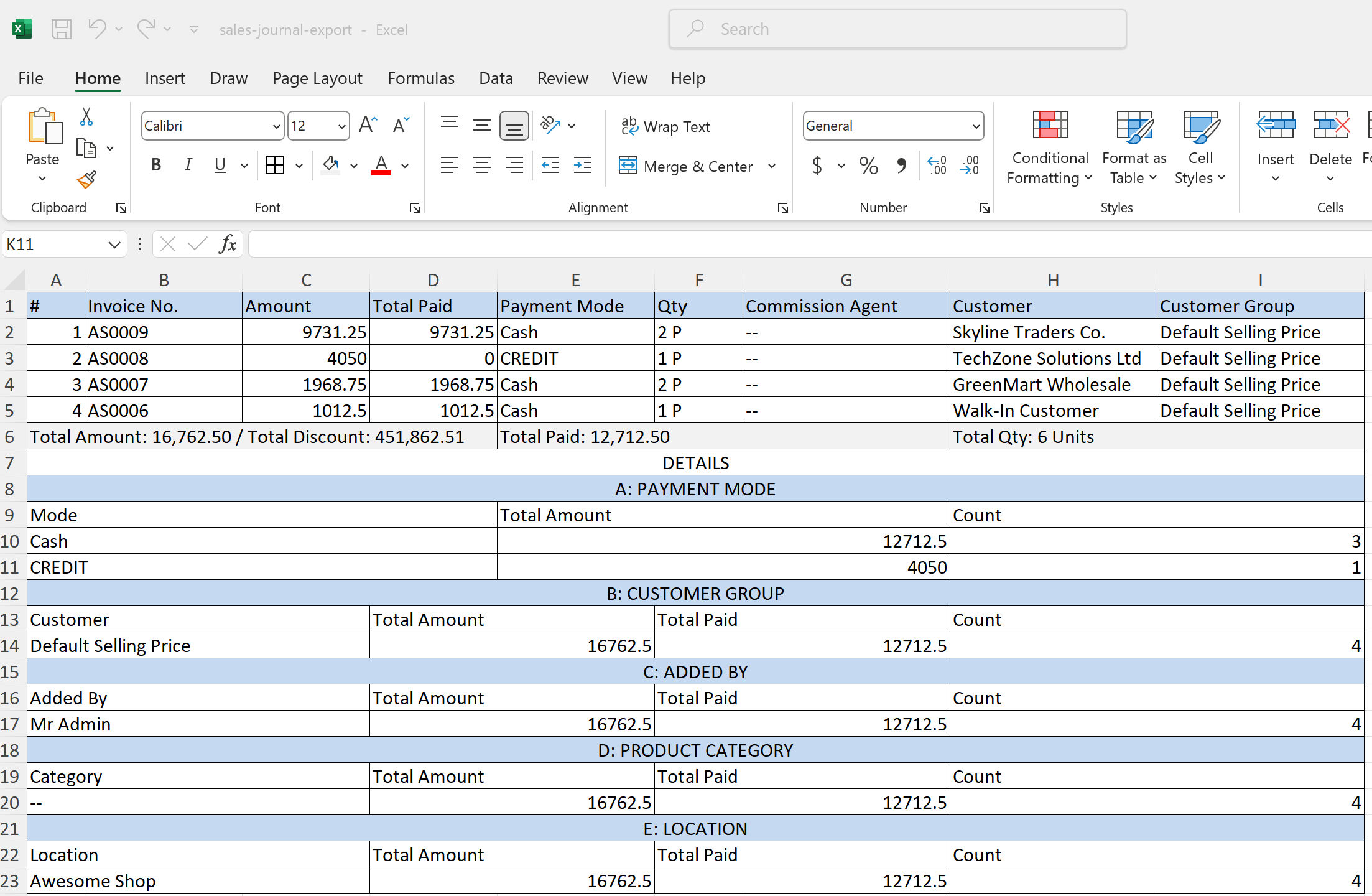Switch to the Formulas tab
This screenshot has width=1372, height=896.
point(420,78)
